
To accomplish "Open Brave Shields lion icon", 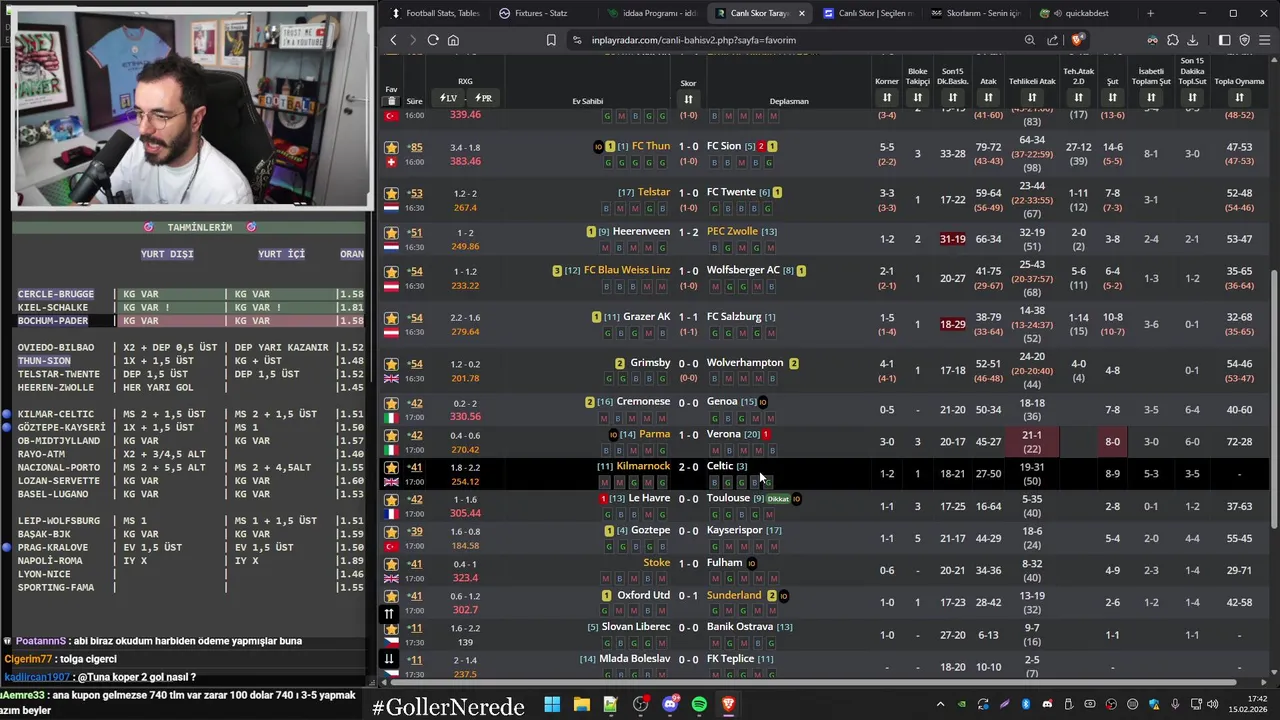I will pyautogui.click(x=1076, y=40).
